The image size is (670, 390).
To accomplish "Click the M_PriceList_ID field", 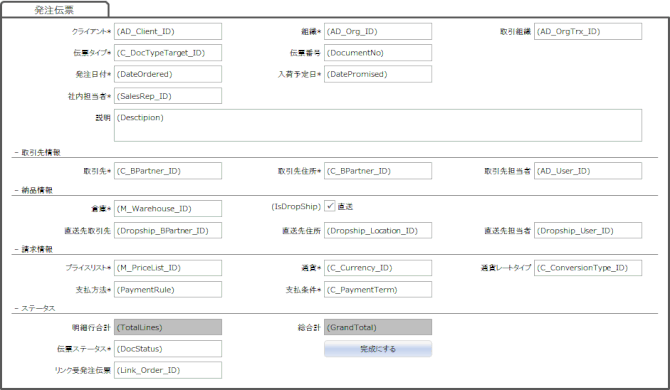I will pos(168,268).
